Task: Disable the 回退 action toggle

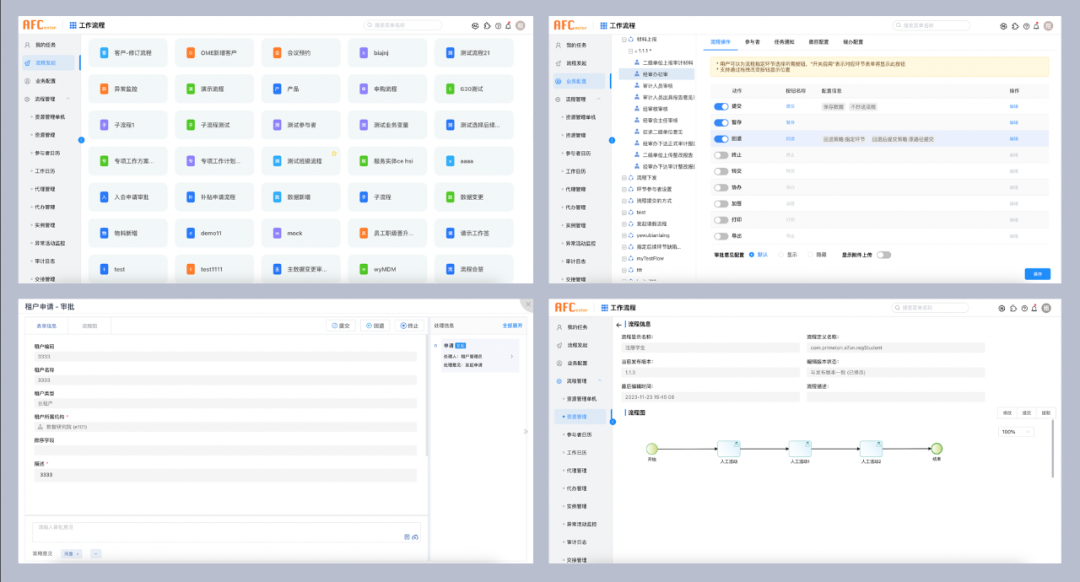Action: click(721, 139)
